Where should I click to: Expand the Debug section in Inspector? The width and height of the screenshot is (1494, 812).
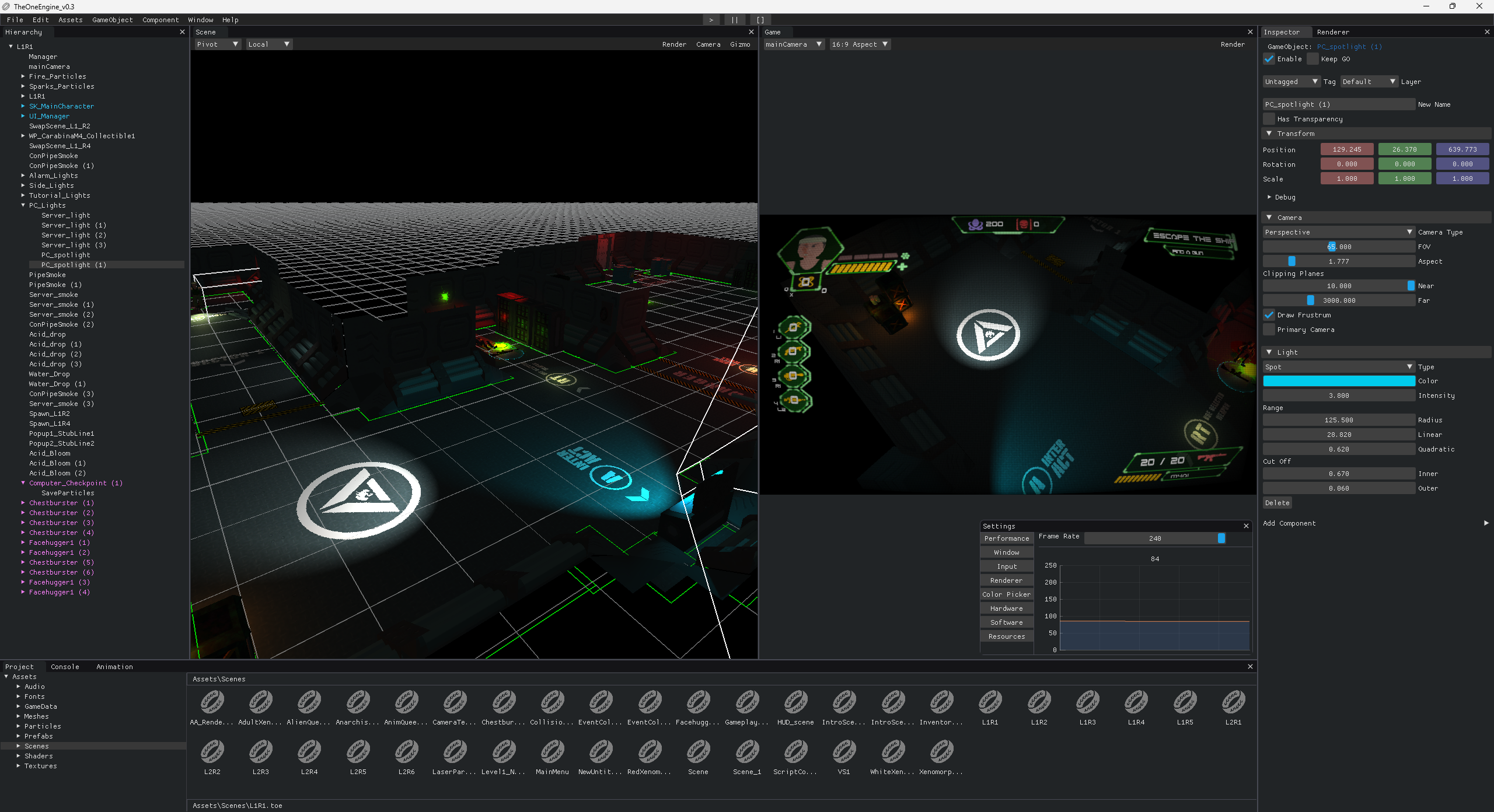[x=1269, y=197]
